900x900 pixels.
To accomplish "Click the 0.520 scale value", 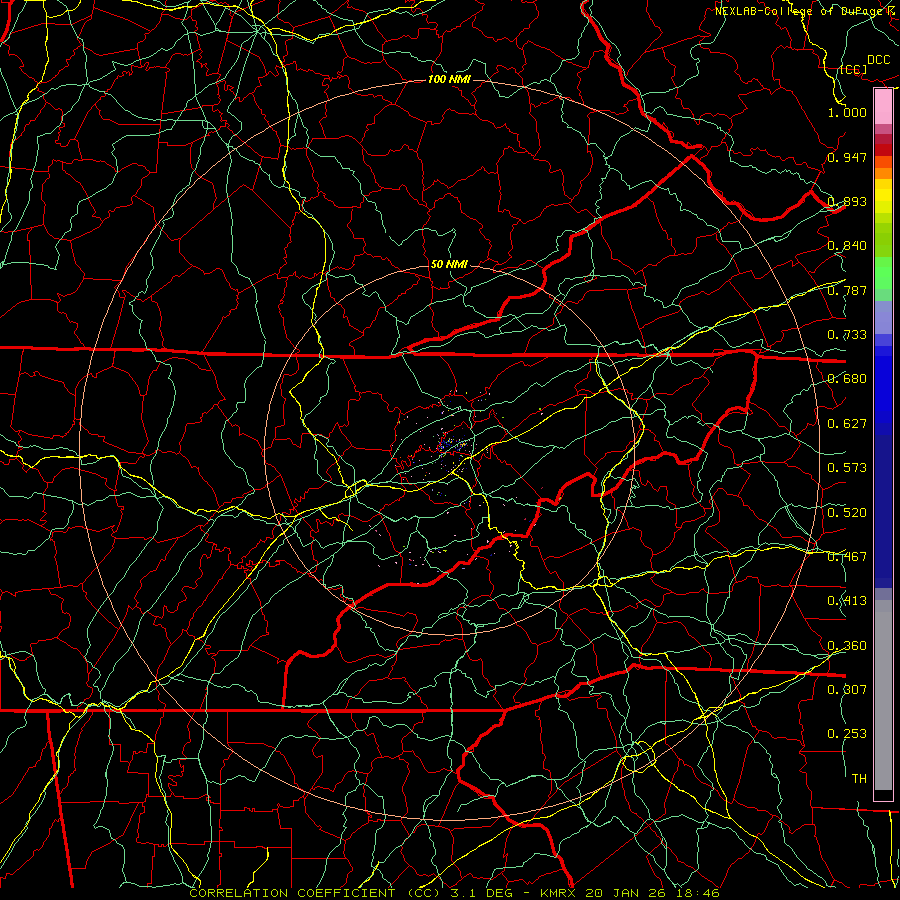I will [847, 513].
